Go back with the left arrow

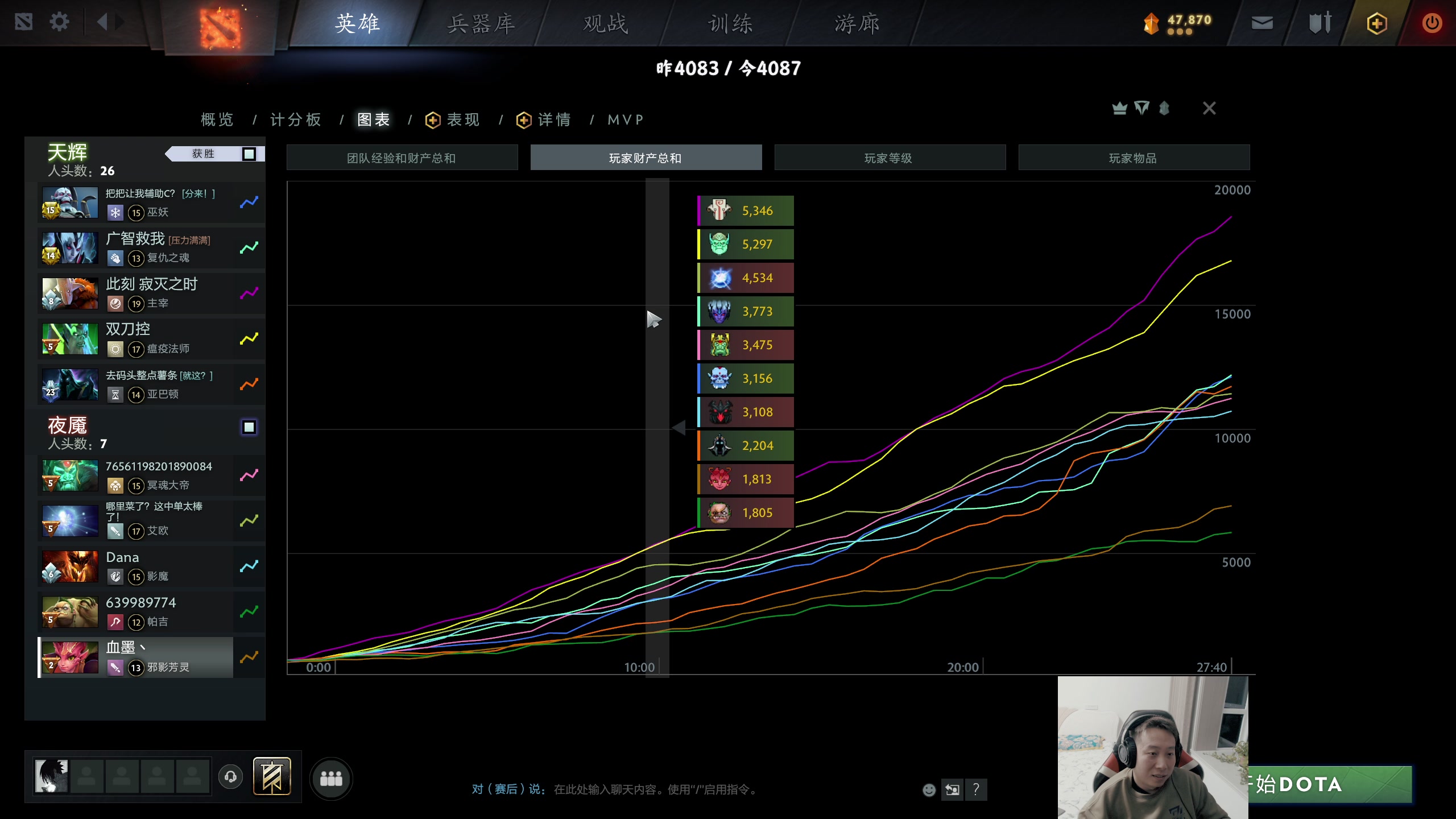tap(102, 23)
